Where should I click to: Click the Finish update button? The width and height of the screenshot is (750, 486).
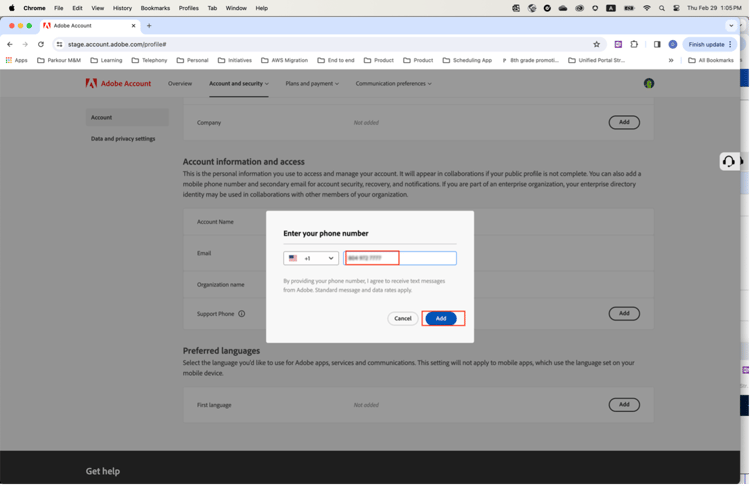point(710,44)
